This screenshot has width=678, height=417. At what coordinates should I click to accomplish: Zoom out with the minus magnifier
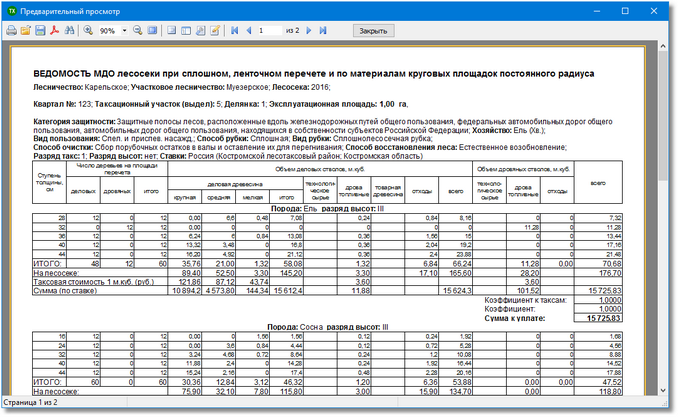[x=137, y=31]
